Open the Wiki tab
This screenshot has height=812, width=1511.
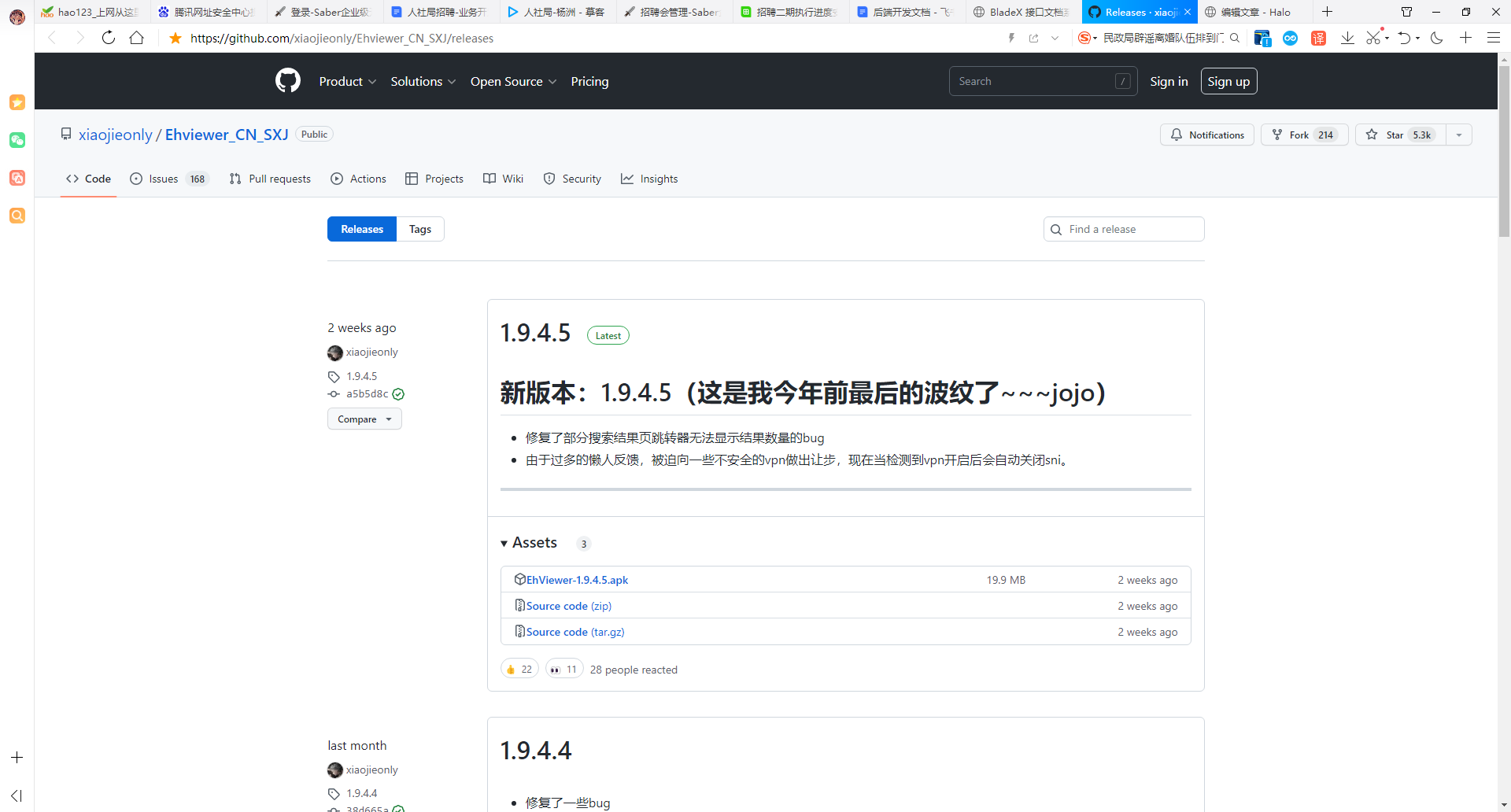click(x=504, y=179)
